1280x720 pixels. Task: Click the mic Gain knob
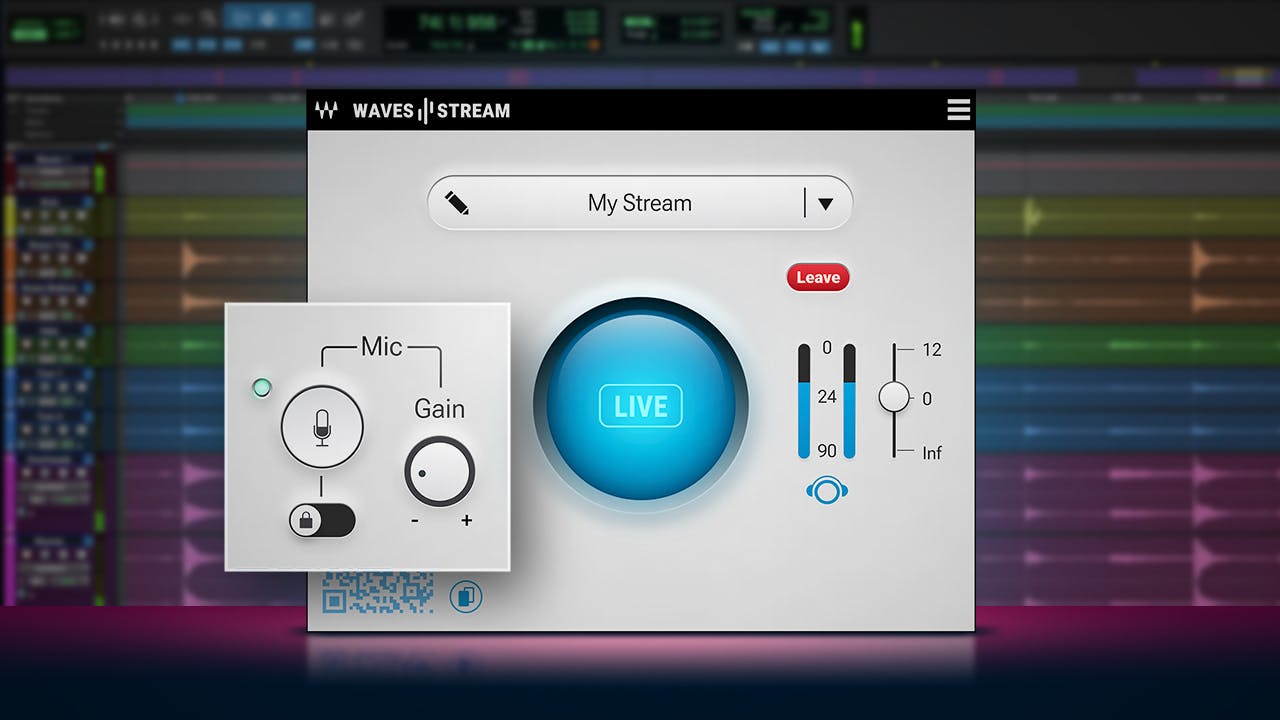pyautogui.click(x=440, y=471)
